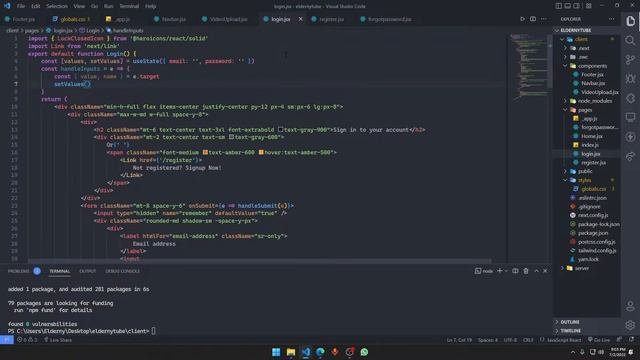Image resolution: width=640 pixels, height=360 pixels.
Task: Open the Search view in activity bar
Action: click(x=630, y=40)
